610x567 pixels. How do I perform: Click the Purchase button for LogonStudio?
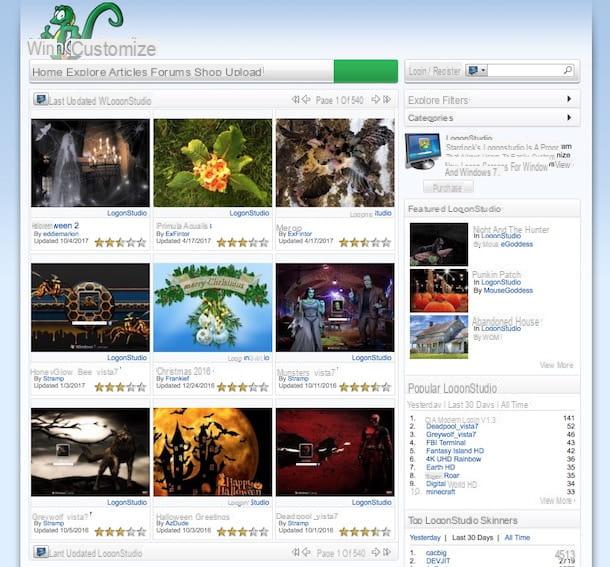[448, 188]
